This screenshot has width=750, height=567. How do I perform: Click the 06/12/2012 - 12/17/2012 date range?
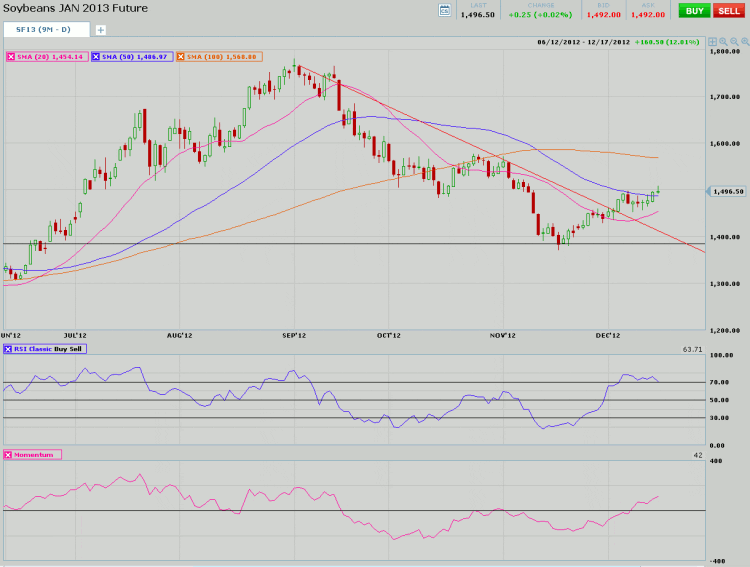tap(584, 42)
